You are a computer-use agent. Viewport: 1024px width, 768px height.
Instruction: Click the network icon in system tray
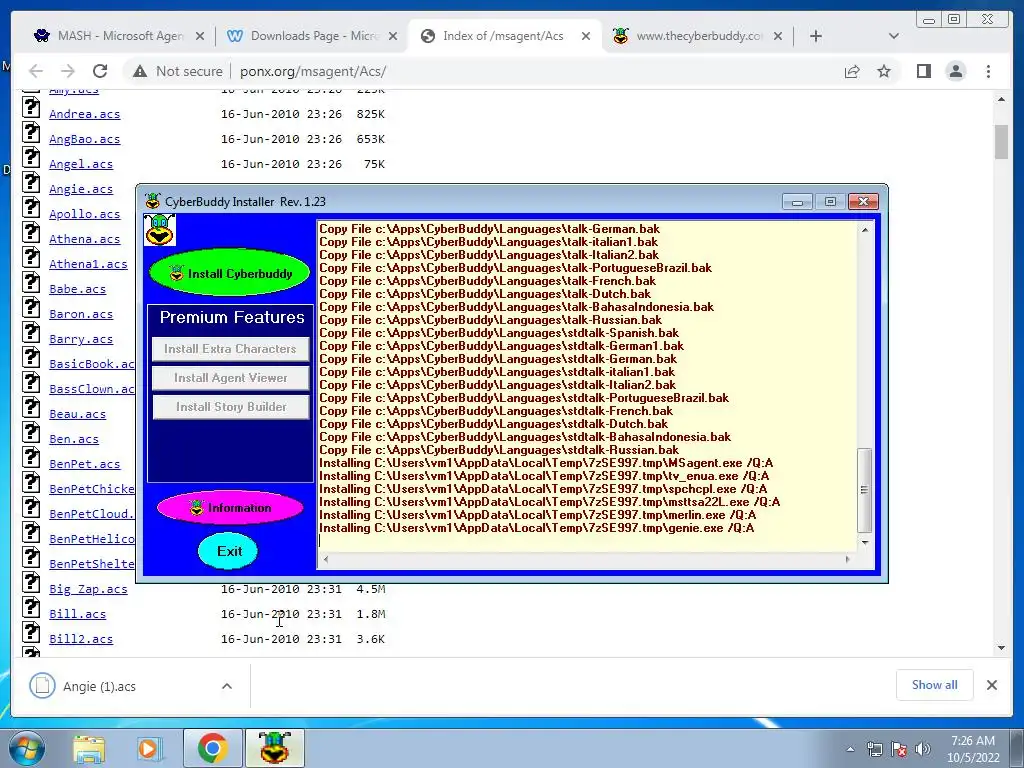click(x=874, y=749)
